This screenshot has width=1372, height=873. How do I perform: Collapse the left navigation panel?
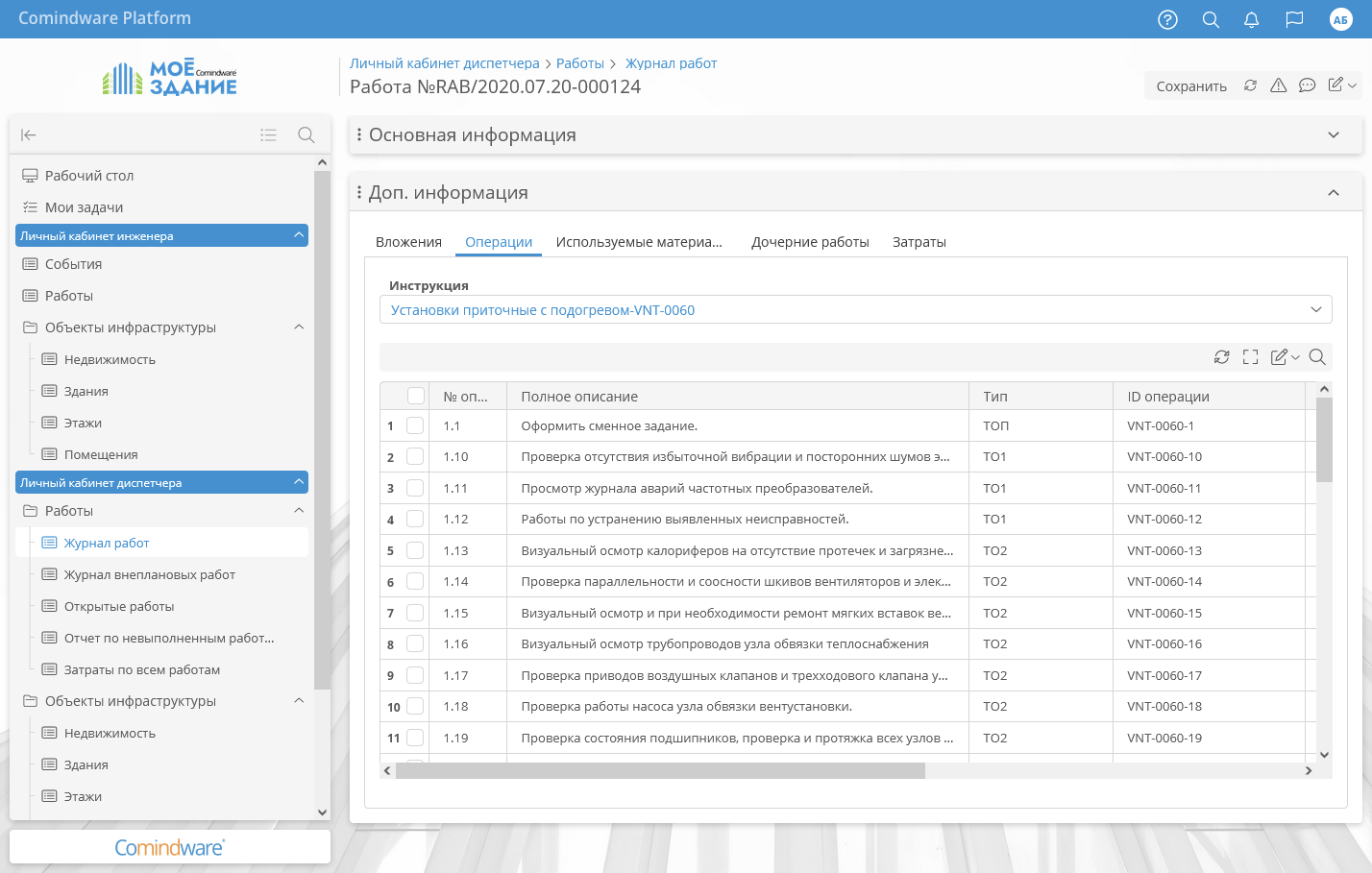point(29,135)
